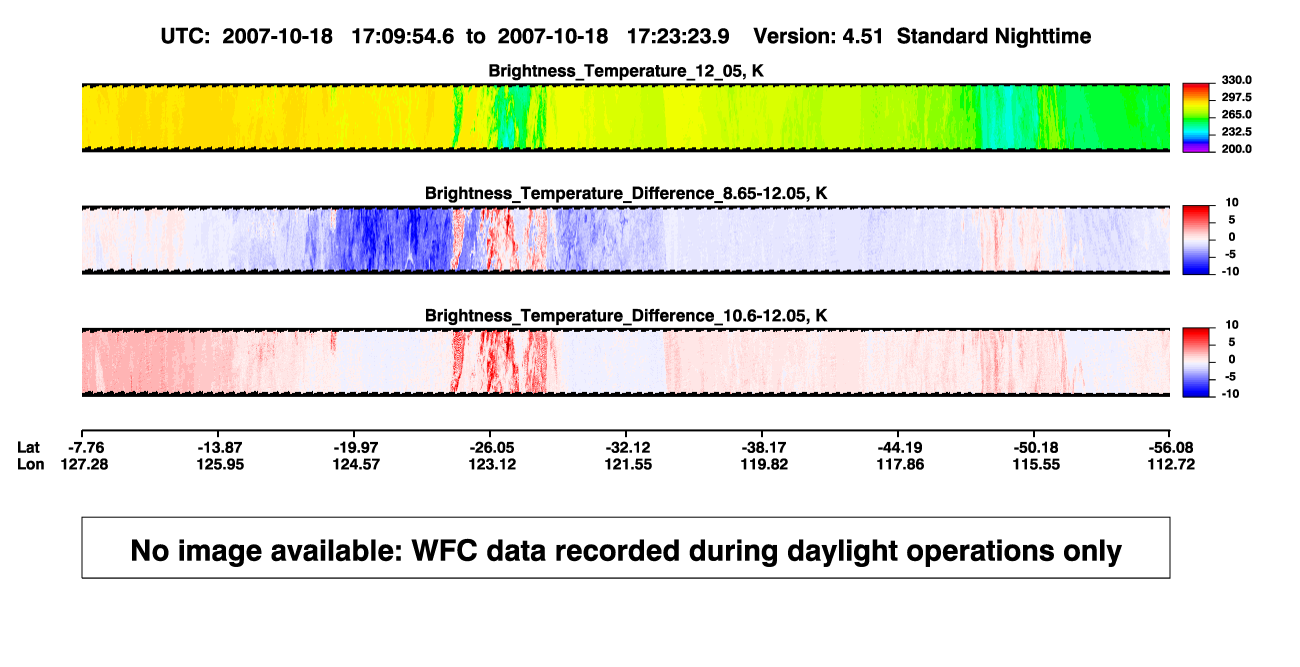Click the Lon axis label
The width and height of the screenshot is (1300, 667).
click(31, 464)
